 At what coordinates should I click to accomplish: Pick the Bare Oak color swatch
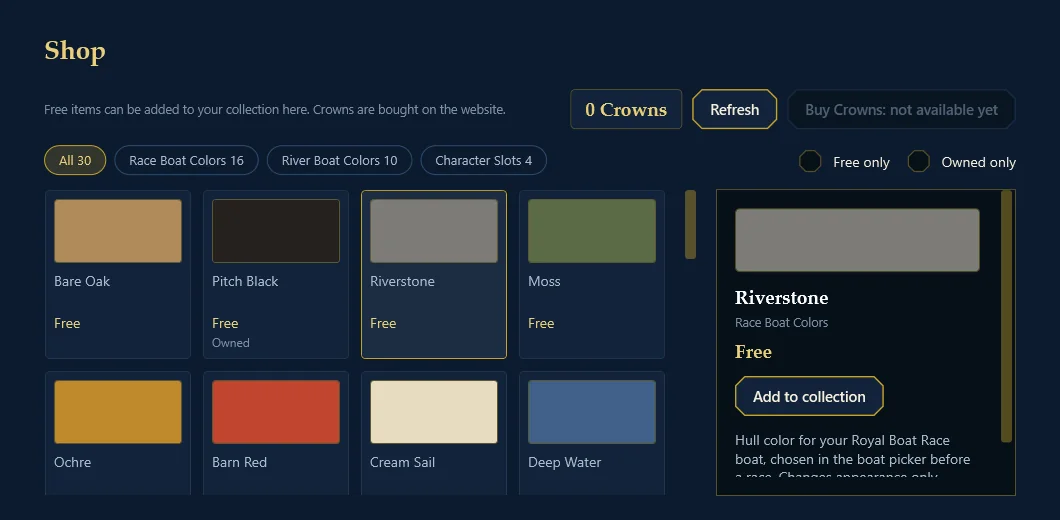tap(118, 231)
